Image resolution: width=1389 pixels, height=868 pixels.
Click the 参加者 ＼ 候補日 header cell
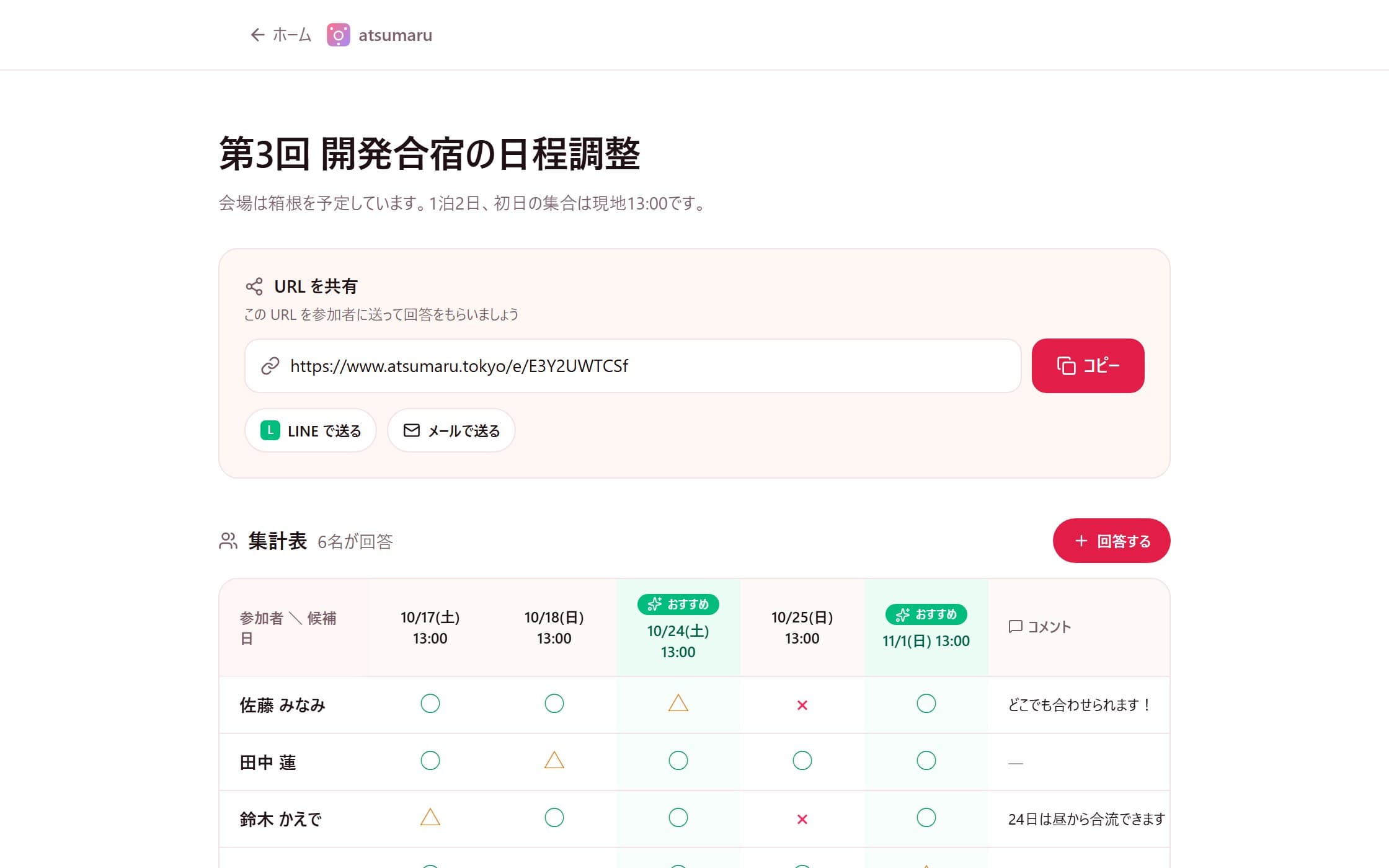pos(294,627)
